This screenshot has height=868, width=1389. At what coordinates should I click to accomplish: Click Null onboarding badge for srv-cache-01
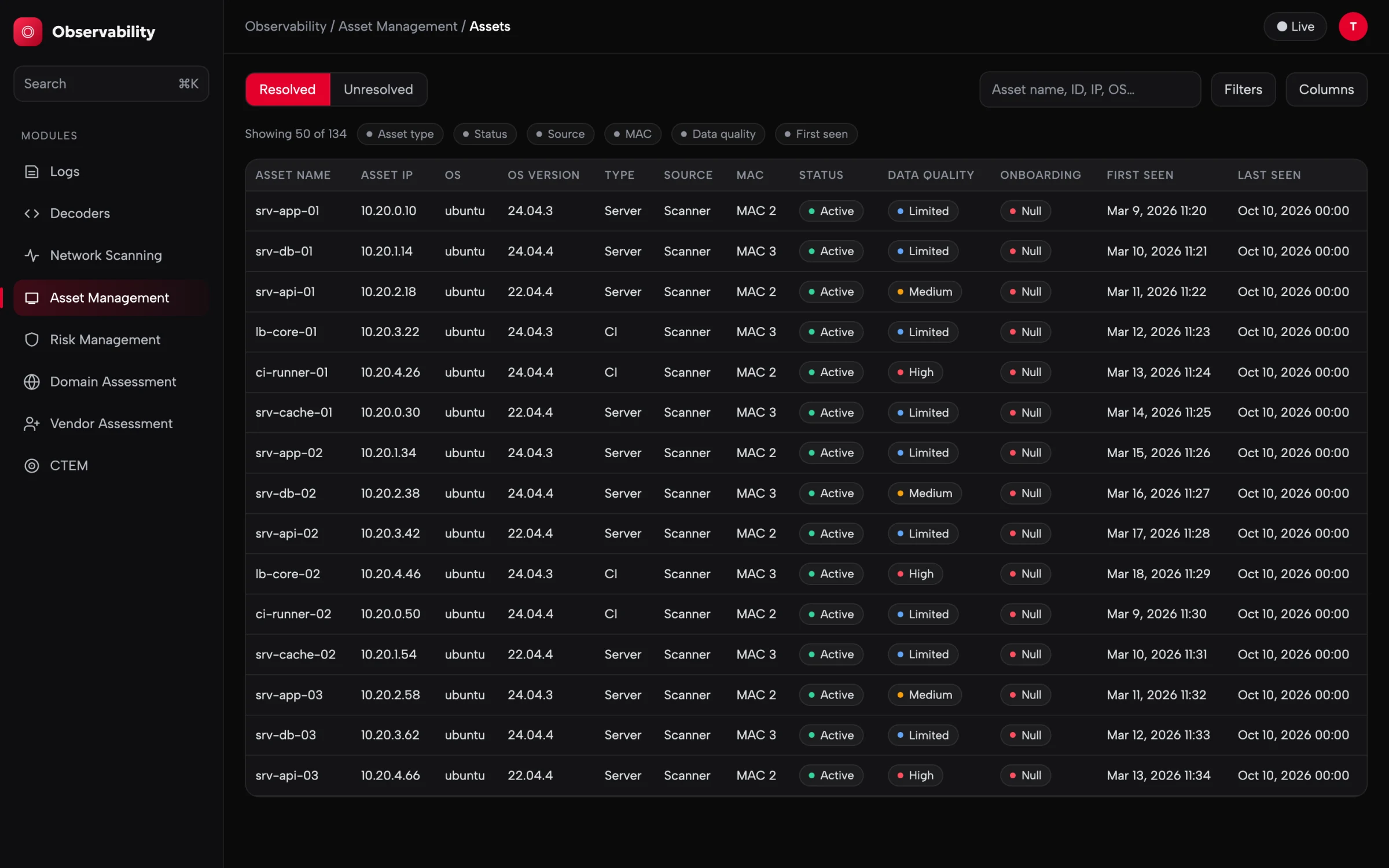point(1025,413)
